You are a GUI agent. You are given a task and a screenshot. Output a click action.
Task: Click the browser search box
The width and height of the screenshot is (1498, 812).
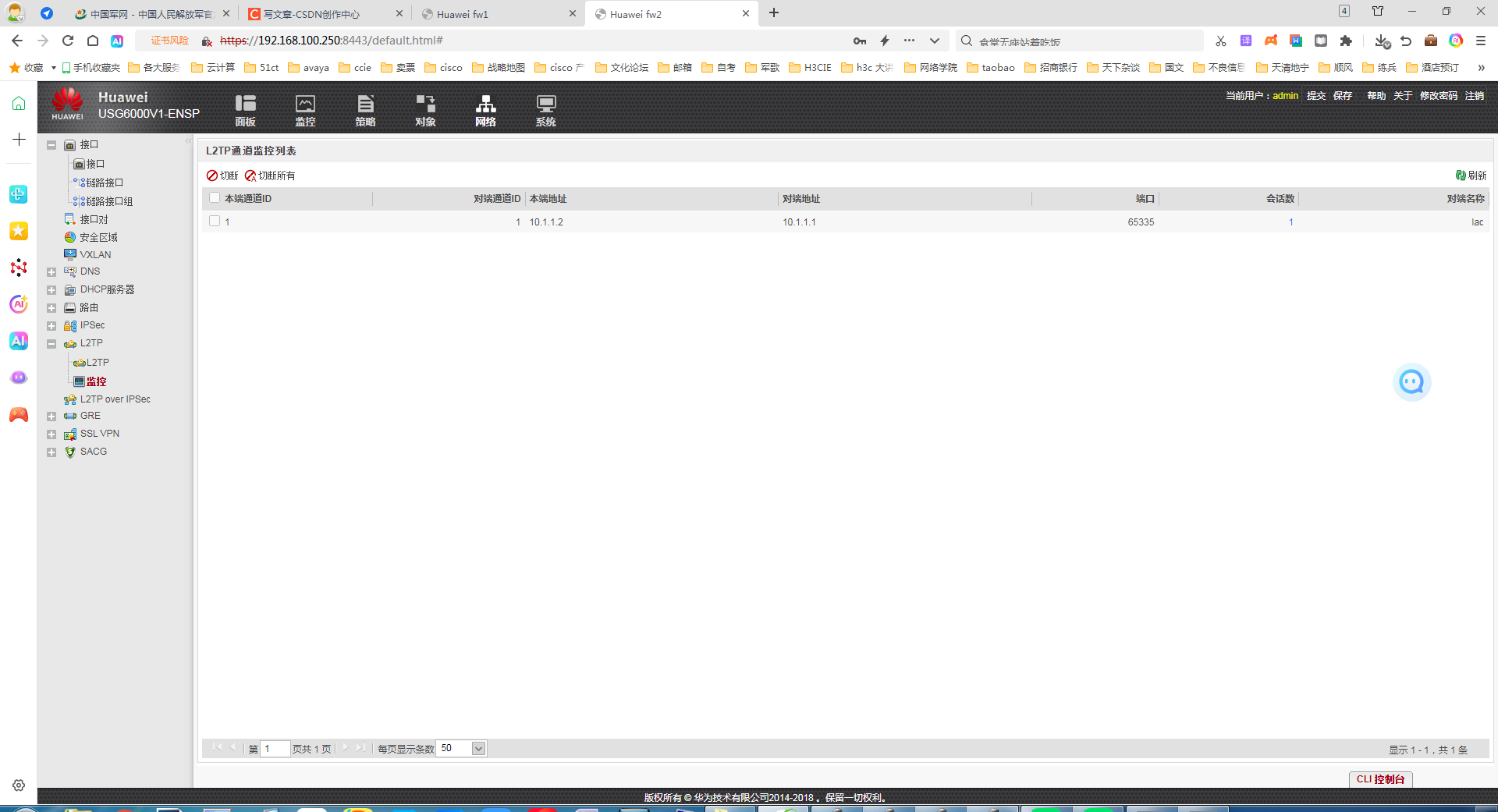1081,41
